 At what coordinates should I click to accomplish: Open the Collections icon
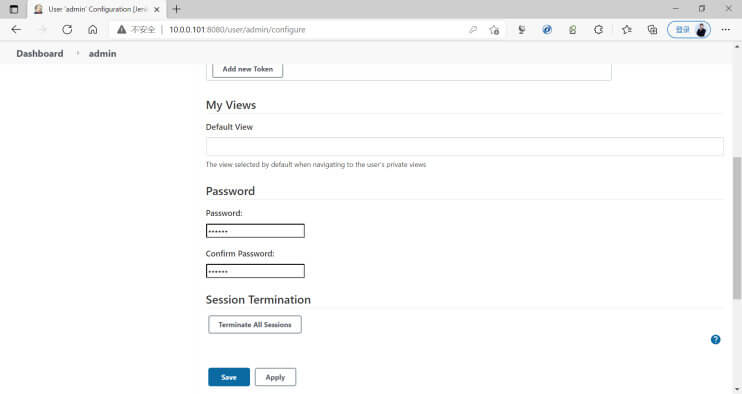[652, 29]
